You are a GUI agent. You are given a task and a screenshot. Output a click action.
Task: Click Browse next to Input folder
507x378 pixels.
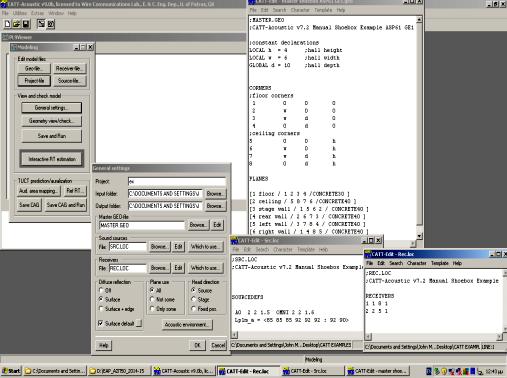[215, 194]
